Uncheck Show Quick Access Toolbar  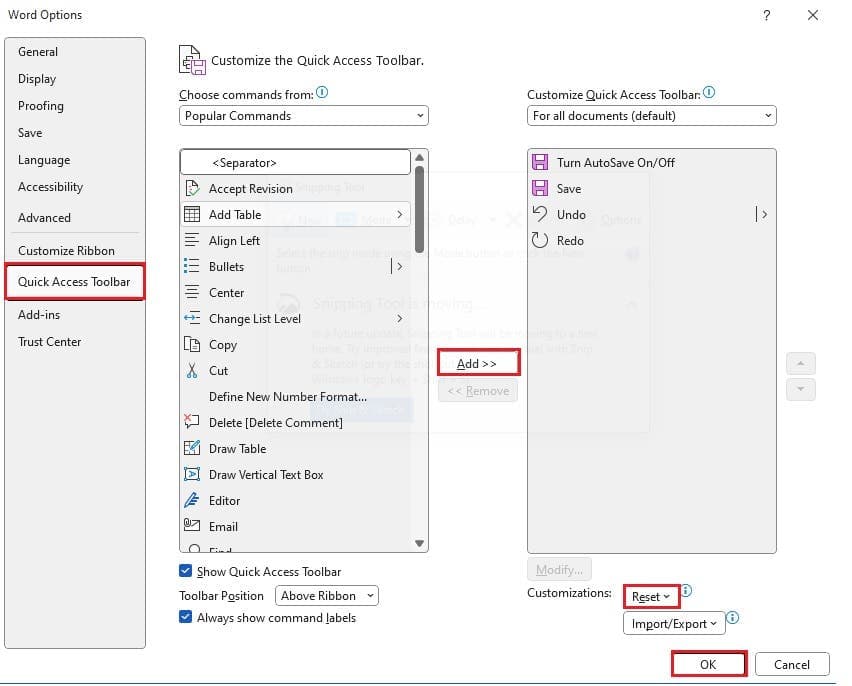click(185, 572)
